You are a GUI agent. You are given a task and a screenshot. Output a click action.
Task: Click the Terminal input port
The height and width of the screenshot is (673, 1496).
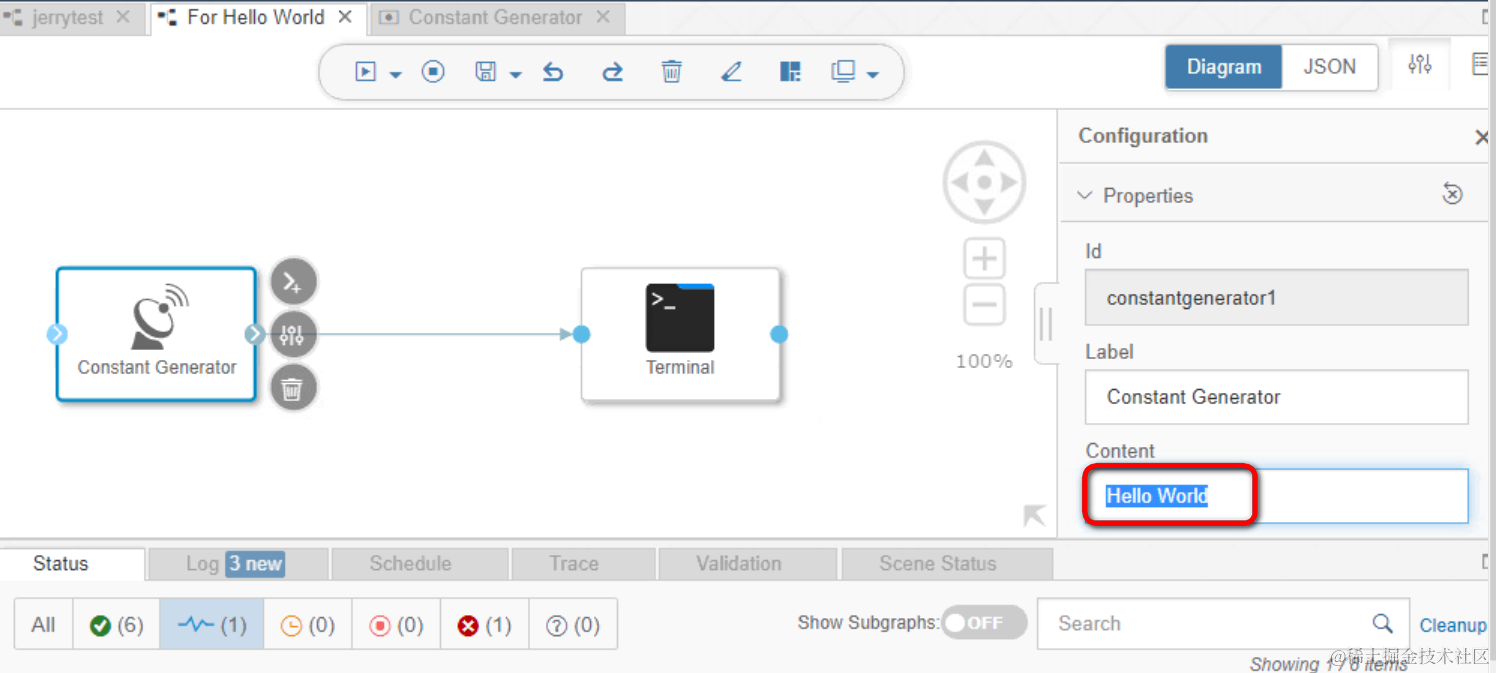tap(581, 334)
